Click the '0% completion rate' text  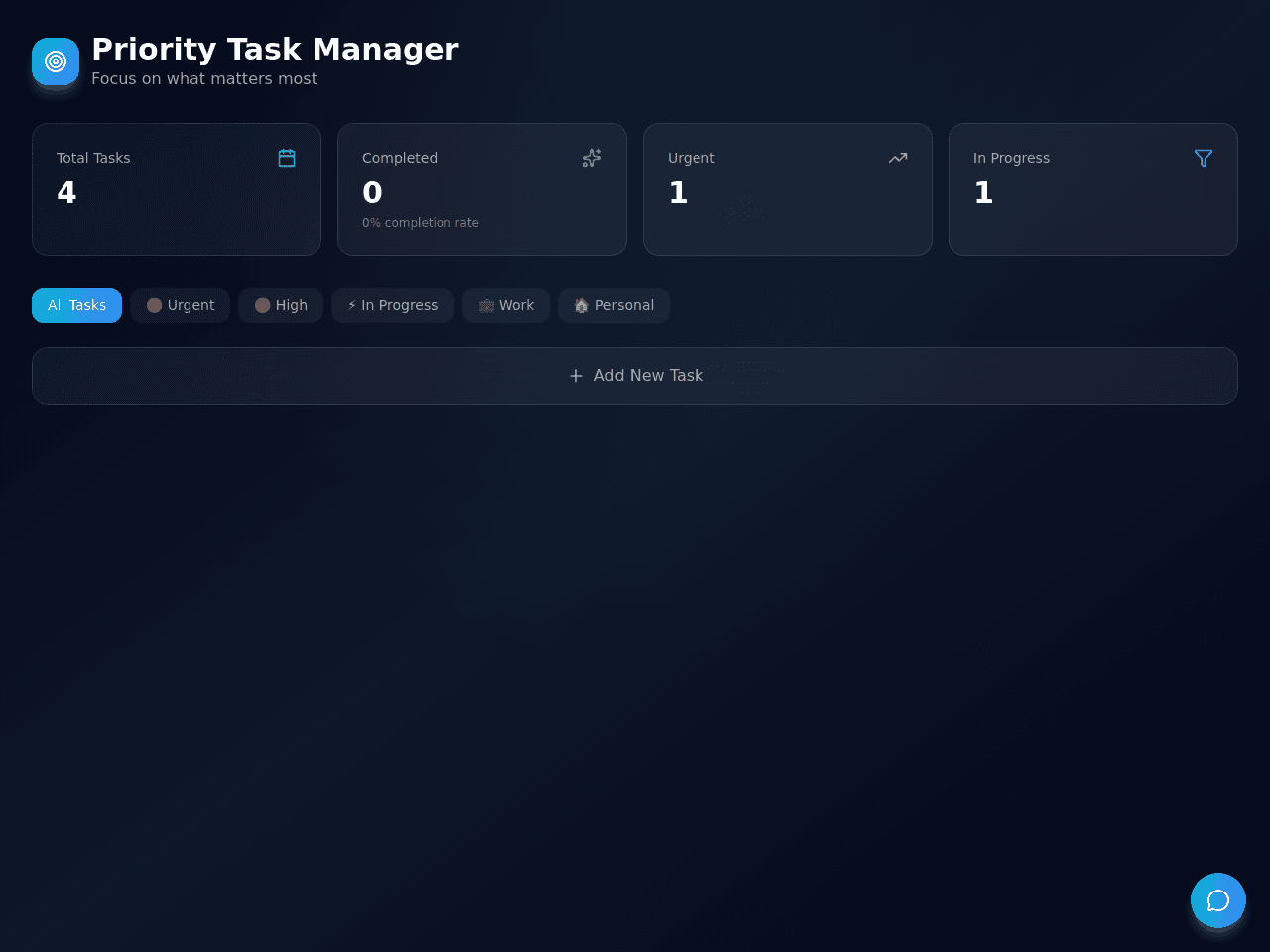[421, 223]
